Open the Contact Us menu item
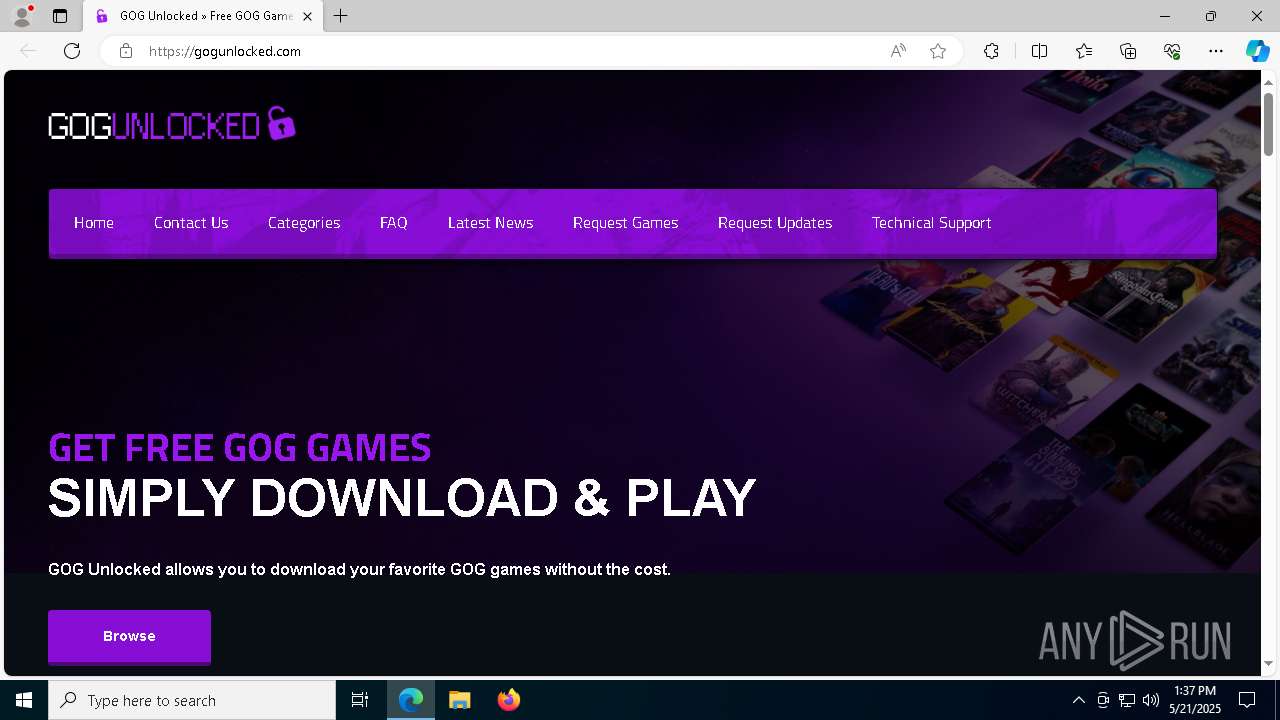 (x=191, y=223)
